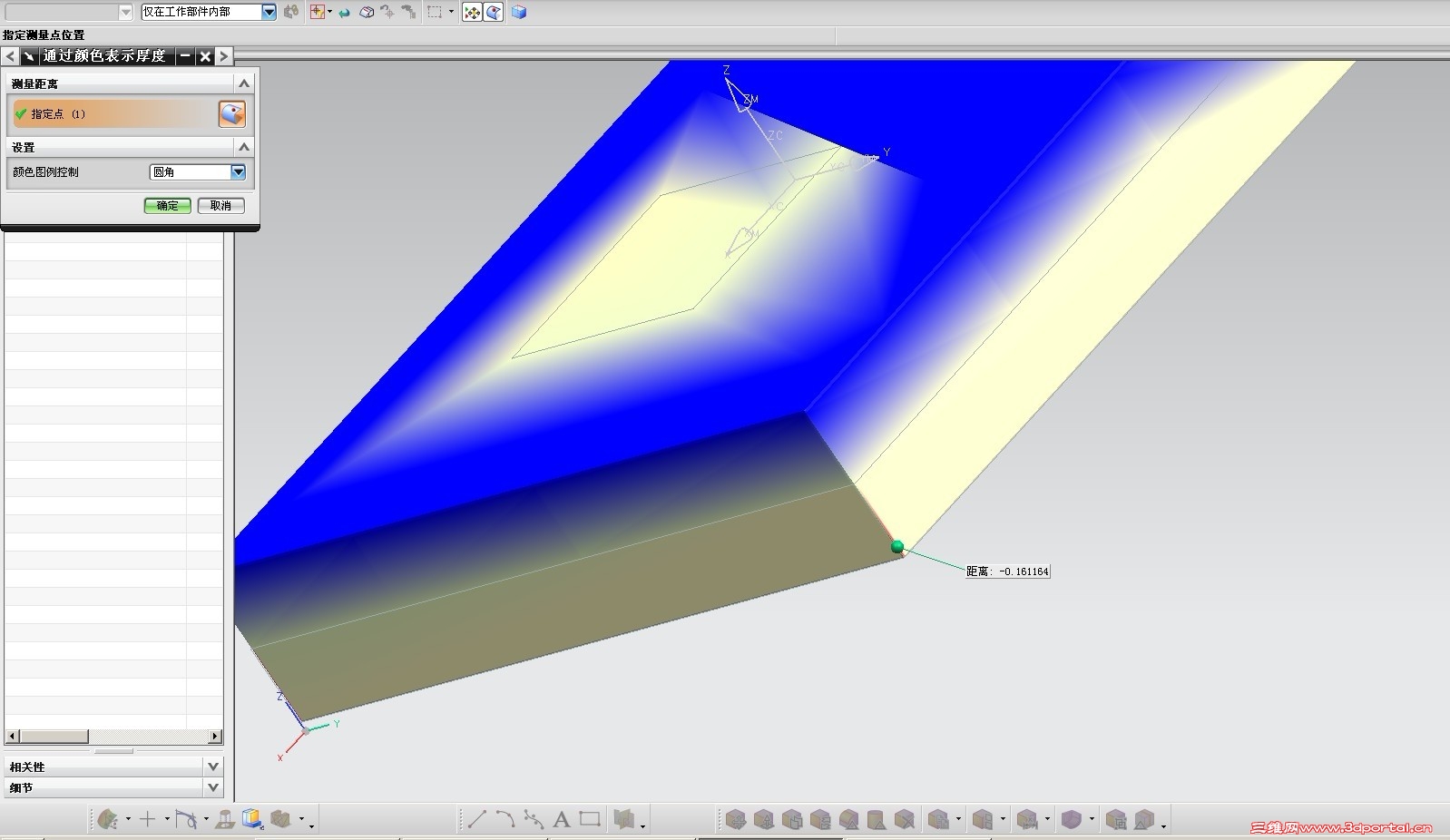This screenshot has width=1450, height=840.
Task: Click the point selection icon beside 指定点
Action: coord(232,114)
